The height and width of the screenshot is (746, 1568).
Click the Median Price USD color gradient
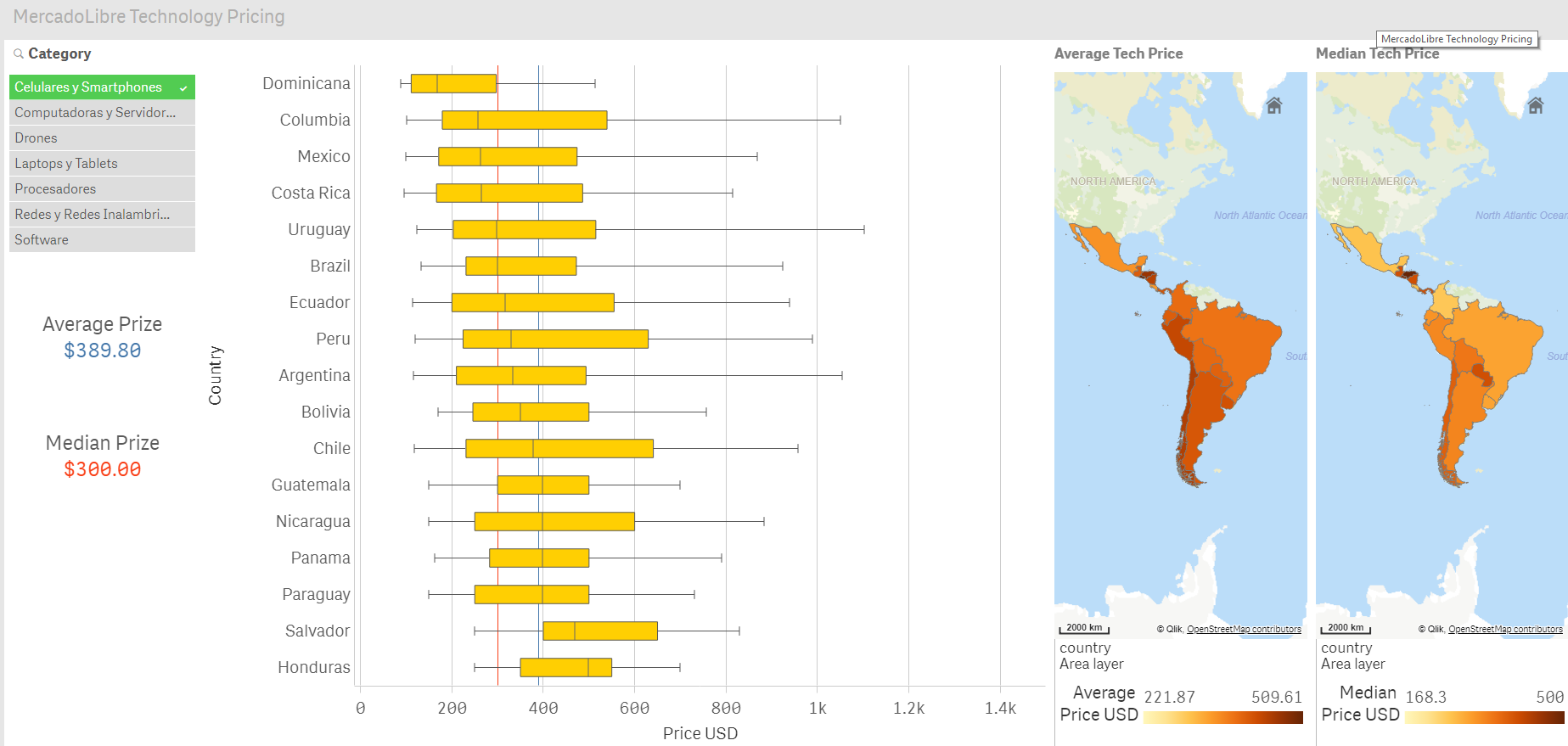1484,718
